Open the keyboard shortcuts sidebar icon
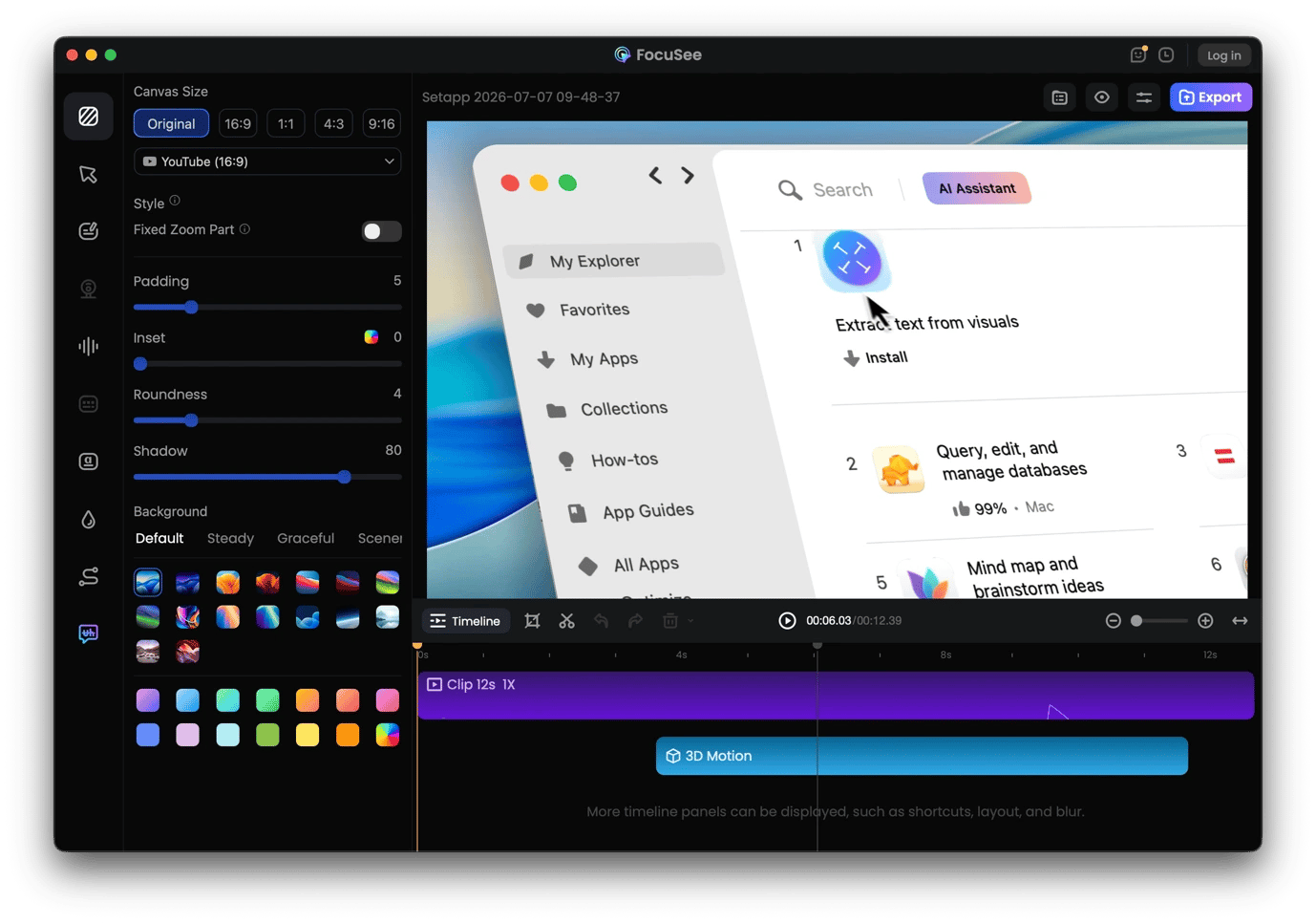 [89, 404]
